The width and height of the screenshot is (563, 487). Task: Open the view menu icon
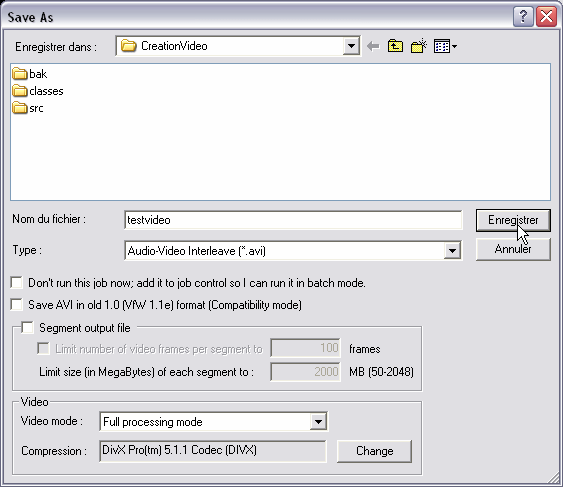coord(445,46)
